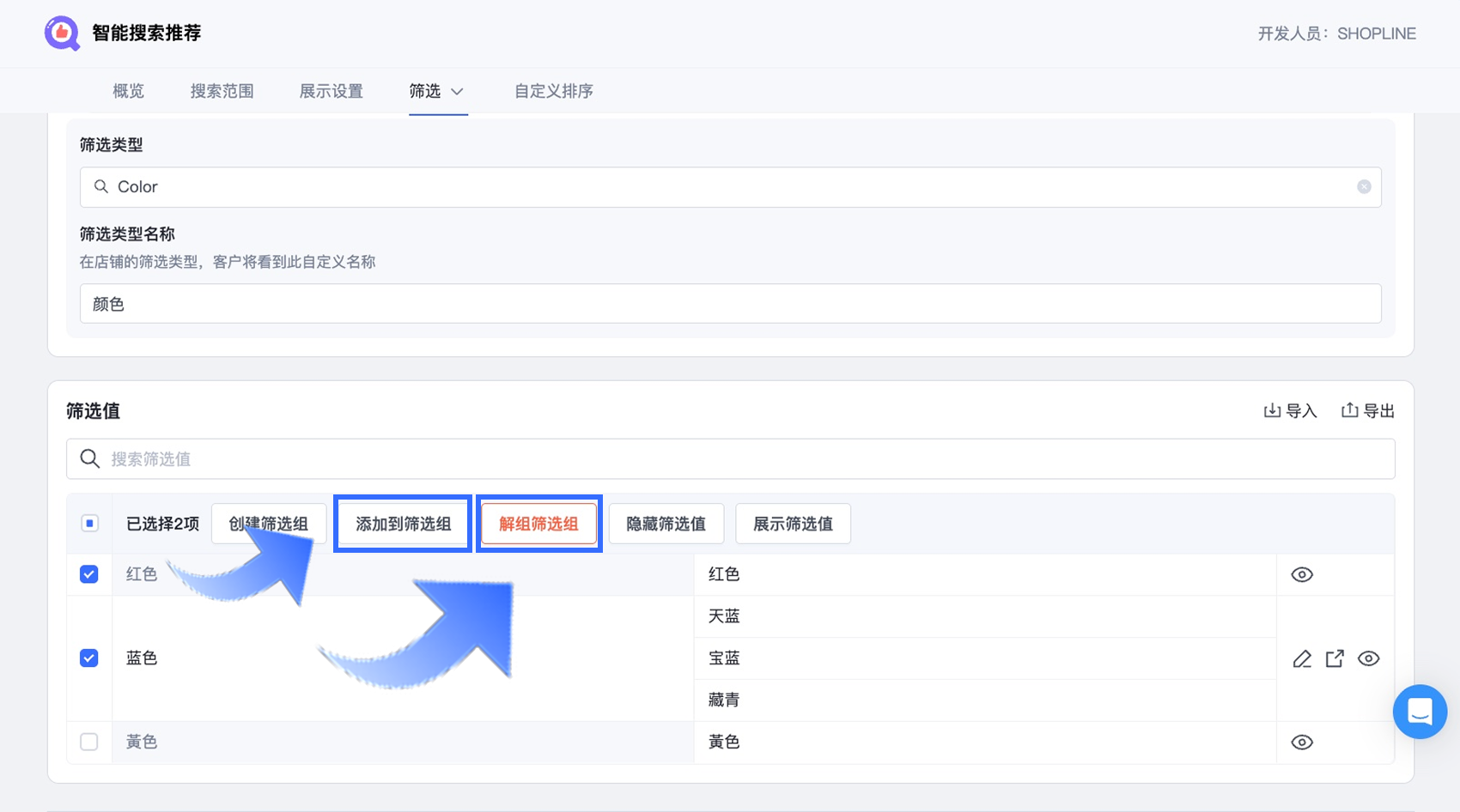Click the 红色 value in right column

click(x=724, y=574)
